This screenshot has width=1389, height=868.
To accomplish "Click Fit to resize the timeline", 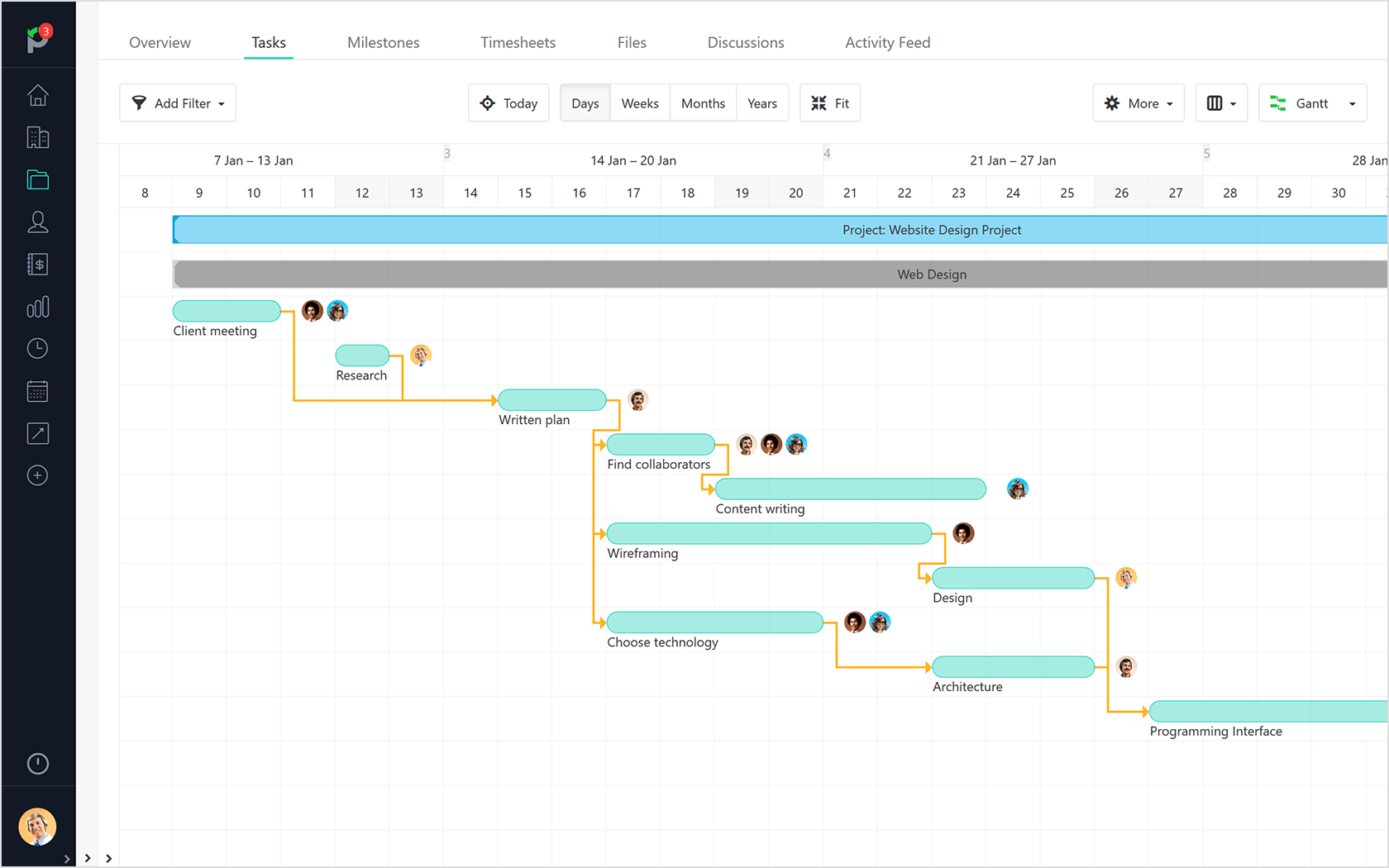I will tap(830, 103).
